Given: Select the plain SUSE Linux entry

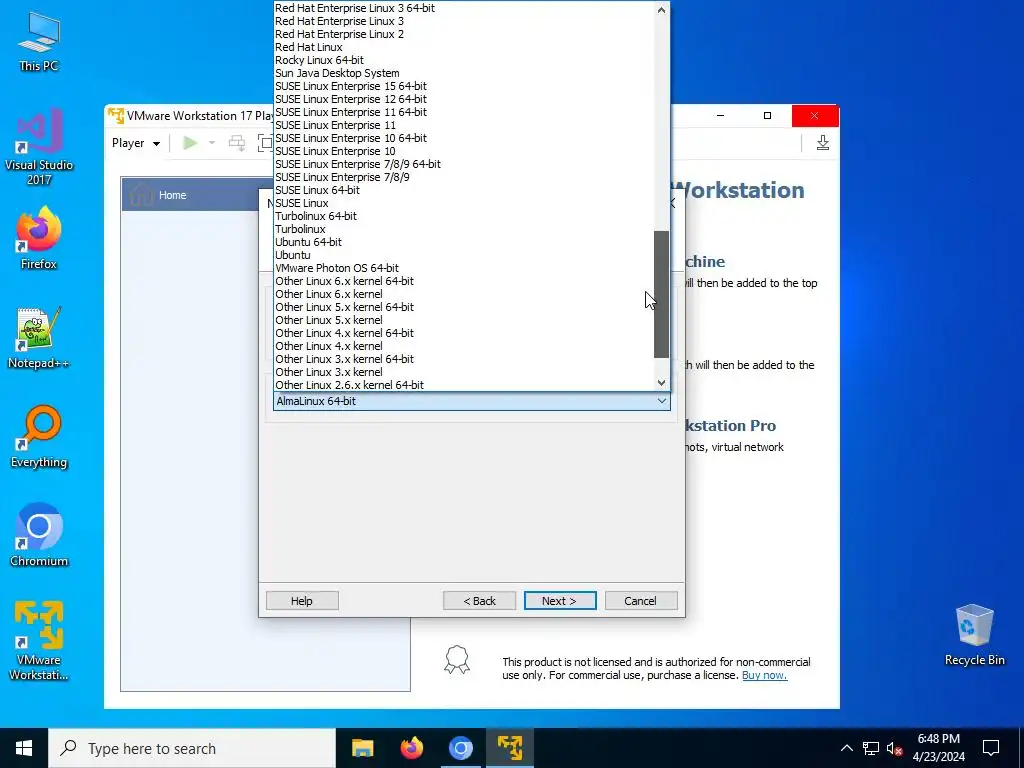Looking at the screenshot, I should (464, 203).
